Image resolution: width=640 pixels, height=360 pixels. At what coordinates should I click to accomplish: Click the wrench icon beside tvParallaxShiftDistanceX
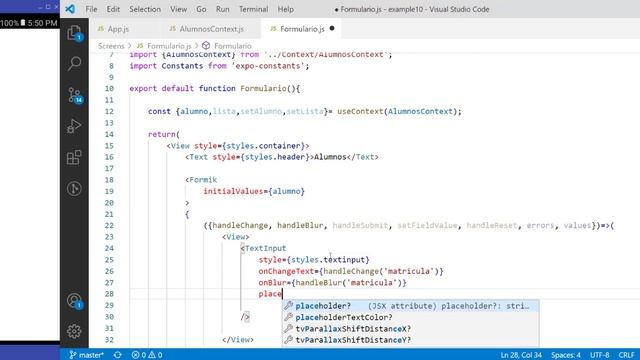pyautogui.click(x=289, y=329)
